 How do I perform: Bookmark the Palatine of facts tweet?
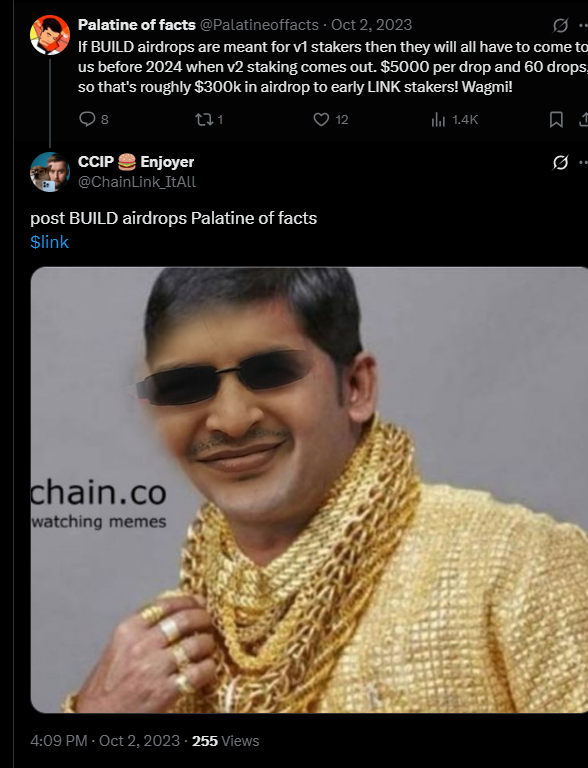556,120
